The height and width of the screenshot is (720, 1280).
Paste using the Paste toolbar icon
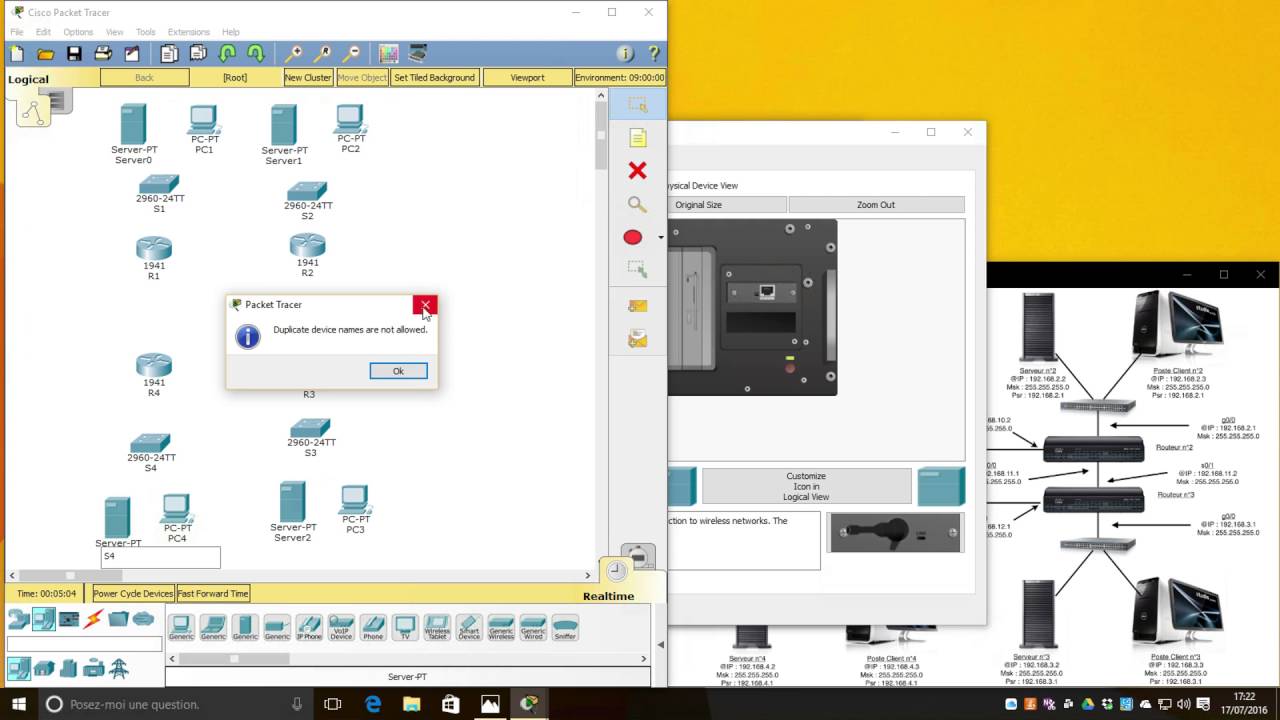(x=198, y=54)
